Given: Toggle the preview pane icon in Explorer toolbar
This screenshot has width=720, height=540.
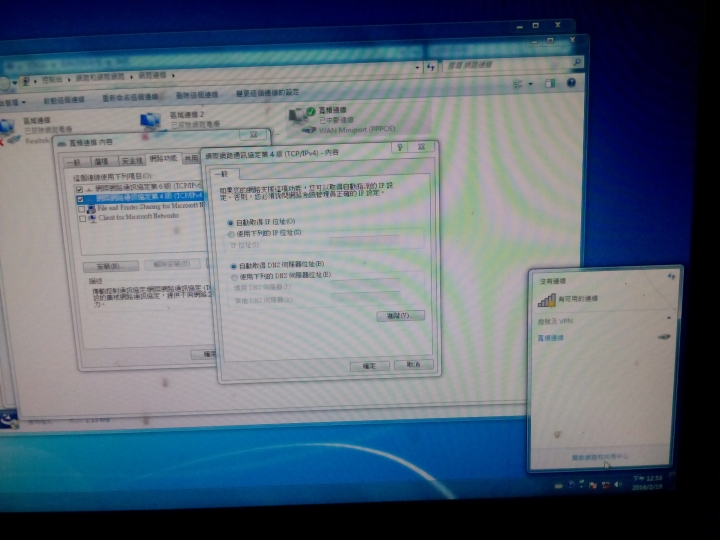Looking at the screenshot, I should tap(550, 84).
